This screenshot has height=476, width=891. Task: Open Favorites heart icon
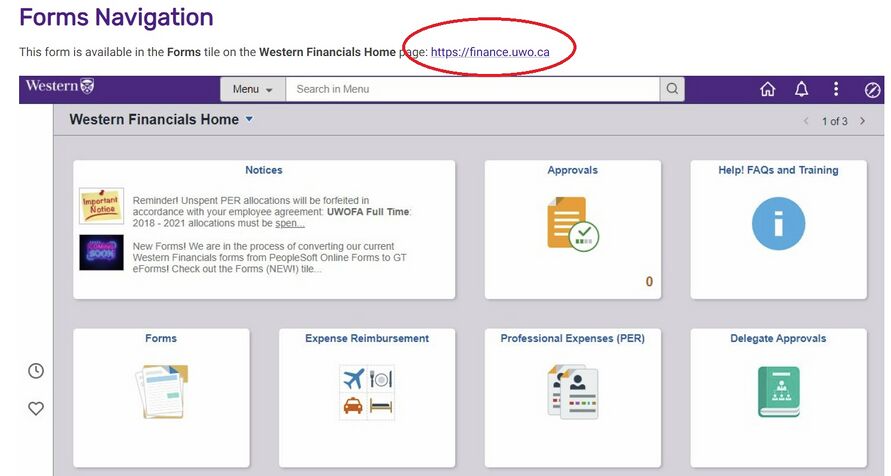click(x=36, y=408)
